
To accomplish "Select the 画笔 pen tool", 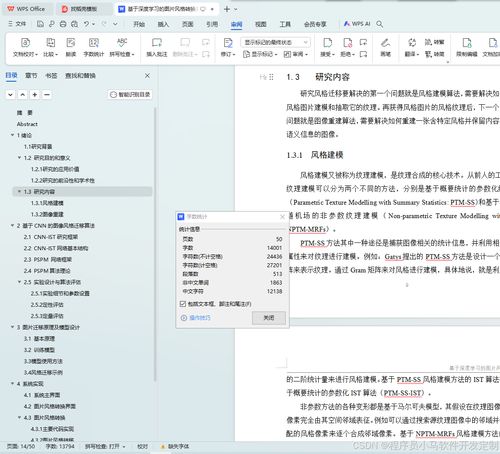I will pyautogui.click(x=386, y=47).
